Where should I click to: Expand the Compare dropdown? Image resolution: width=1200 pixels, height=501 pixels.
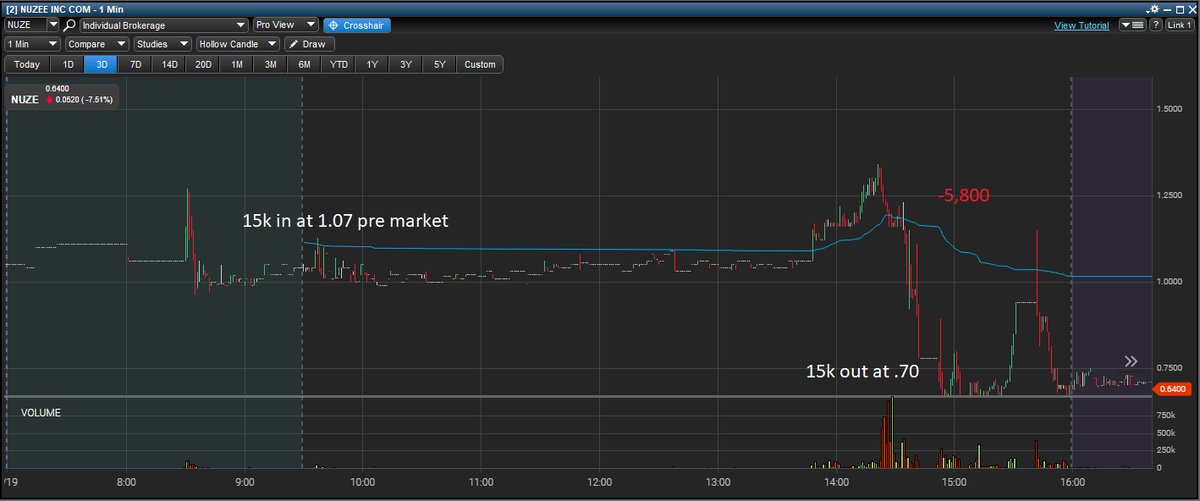pos(97,44)
